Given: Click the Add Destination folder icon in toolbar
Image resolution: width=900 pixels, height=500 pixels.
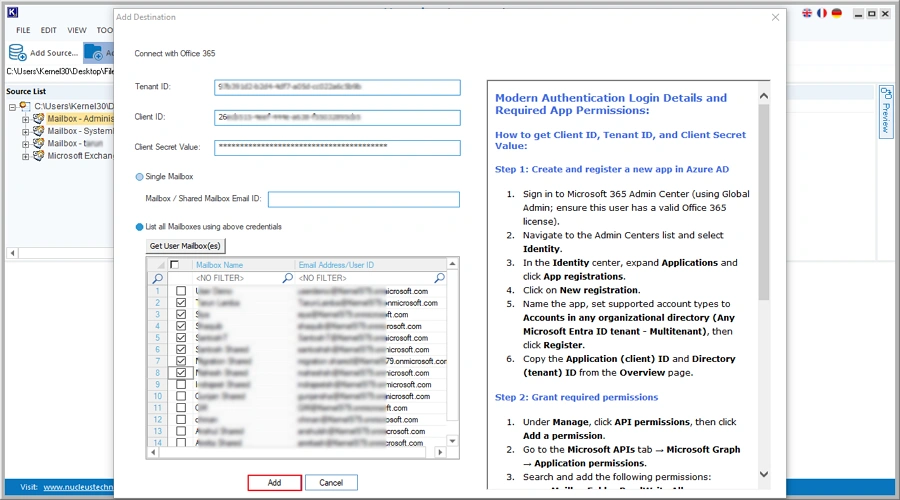Looking at the screenshot, I should (94, 53).
